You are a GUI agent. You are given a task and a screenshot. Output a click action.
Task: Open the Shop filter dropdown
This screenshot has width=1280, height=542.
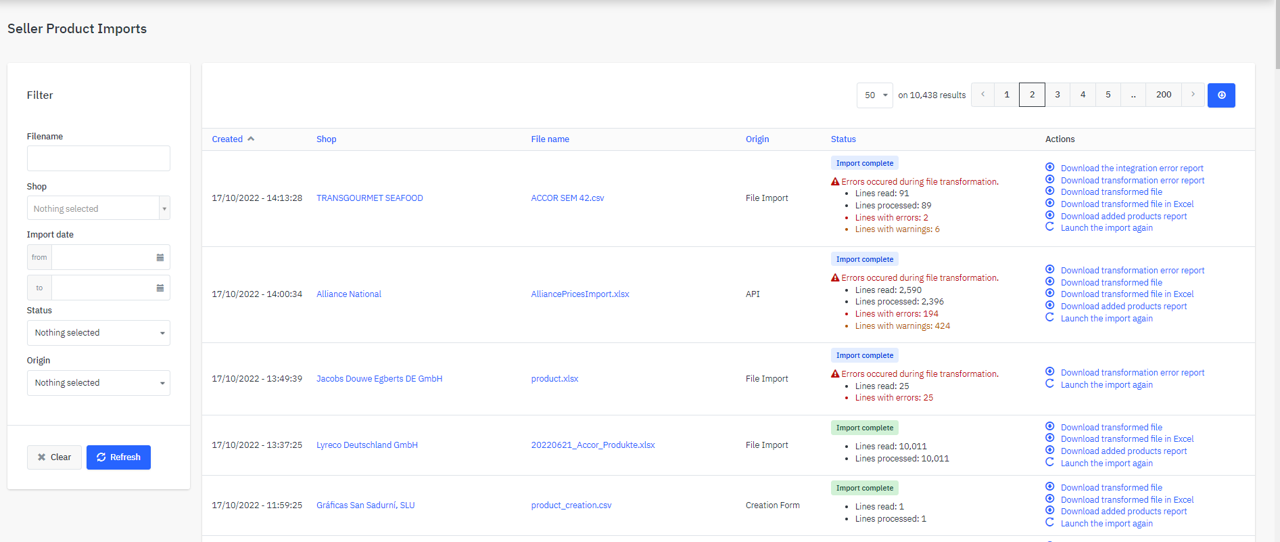(98, 209)
